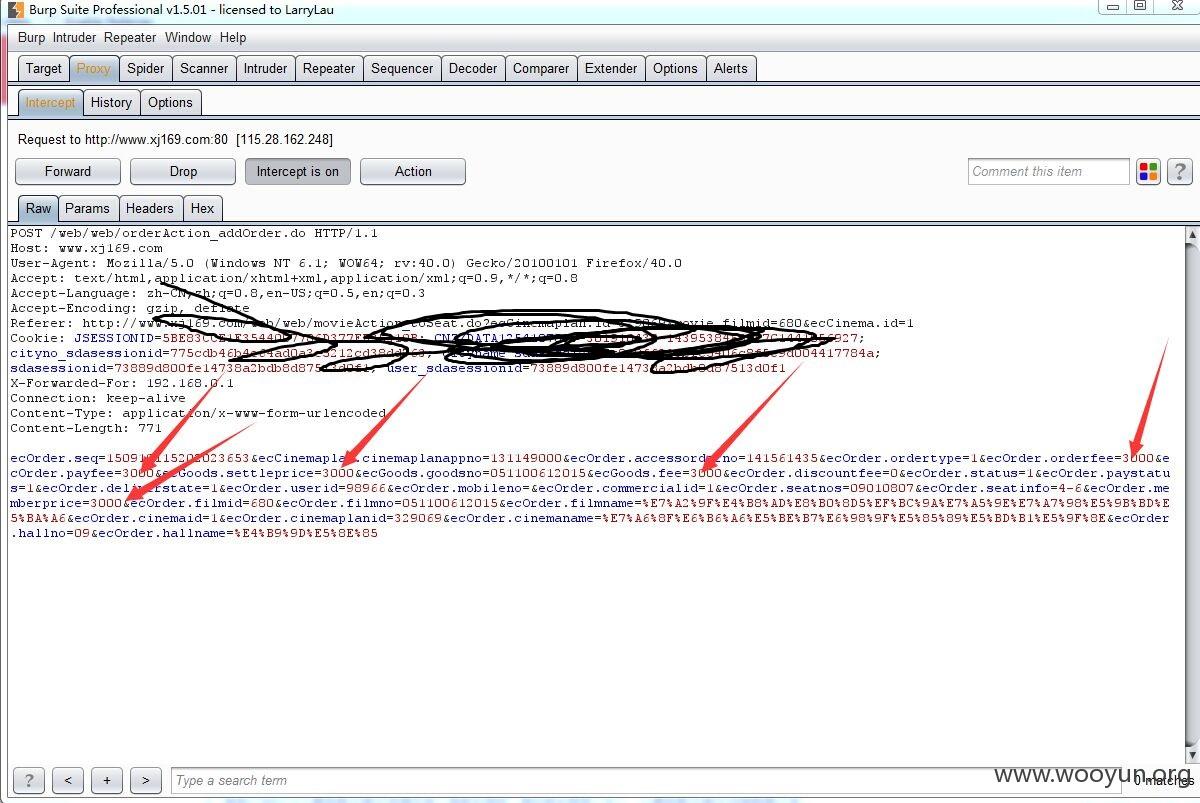
Task: Go to next search match
Action: [145, 780]
